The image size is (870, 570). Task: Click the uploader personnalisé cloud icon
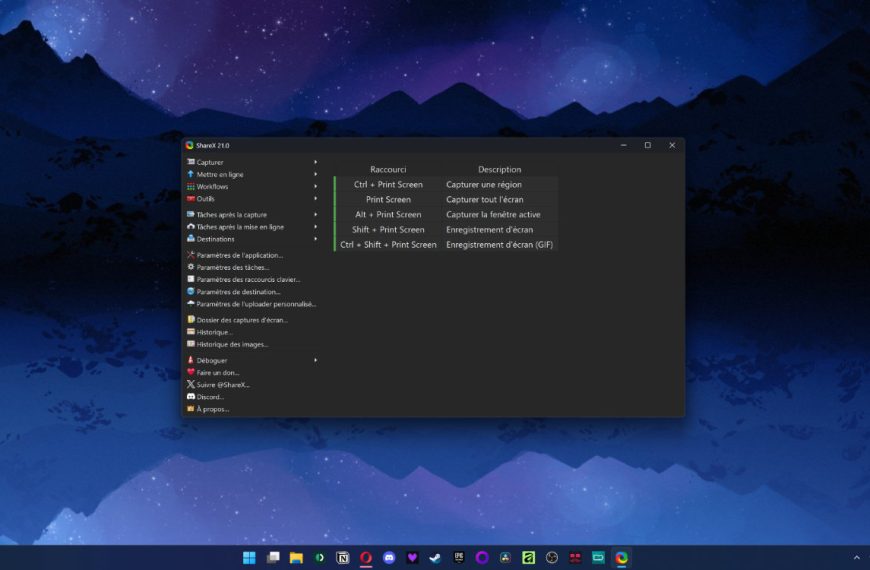click(191, 304)
